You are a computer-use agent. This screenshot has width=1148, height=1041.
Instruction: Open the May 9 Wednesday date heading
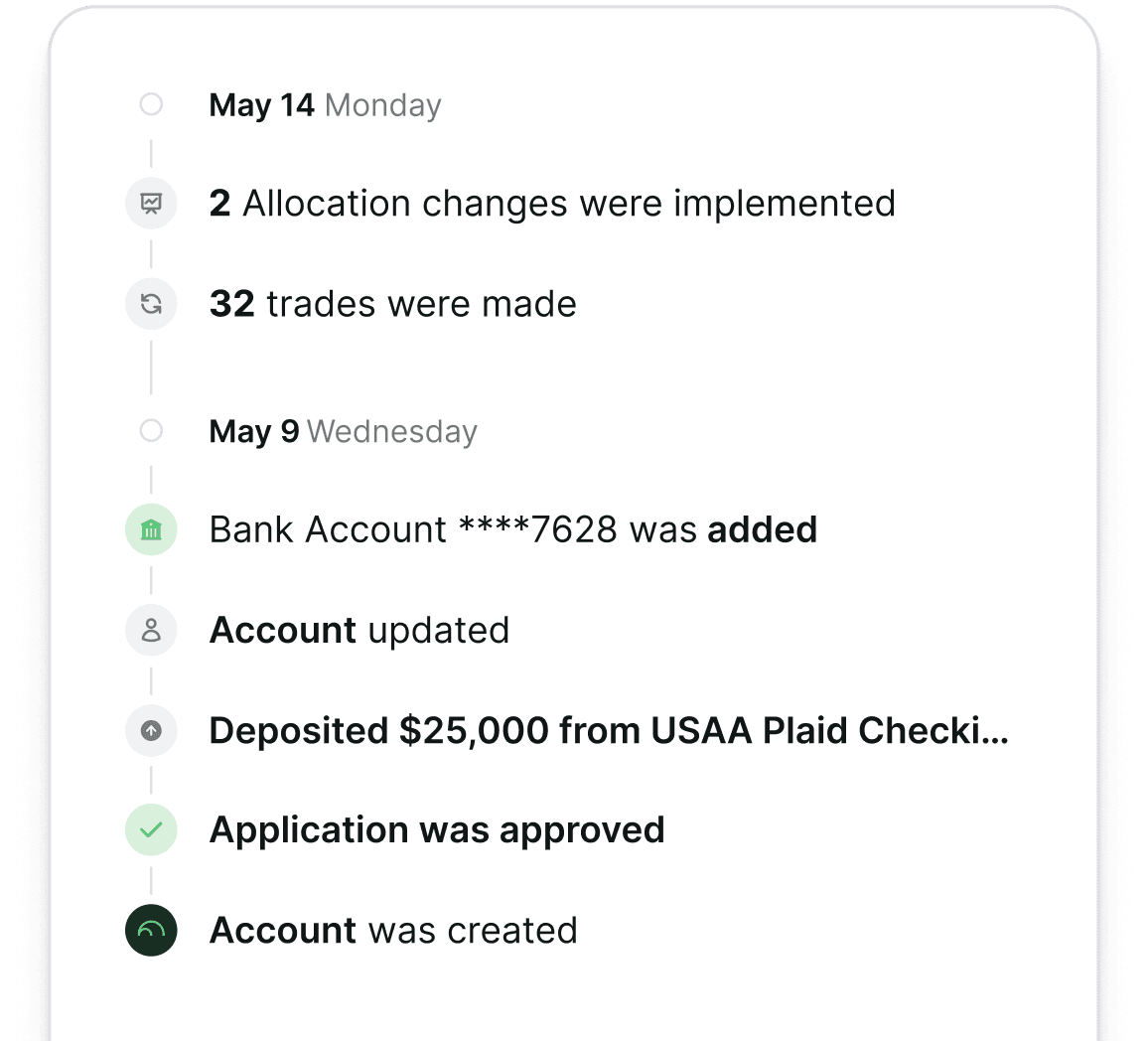pyautogui.click(x=344, y=431)
